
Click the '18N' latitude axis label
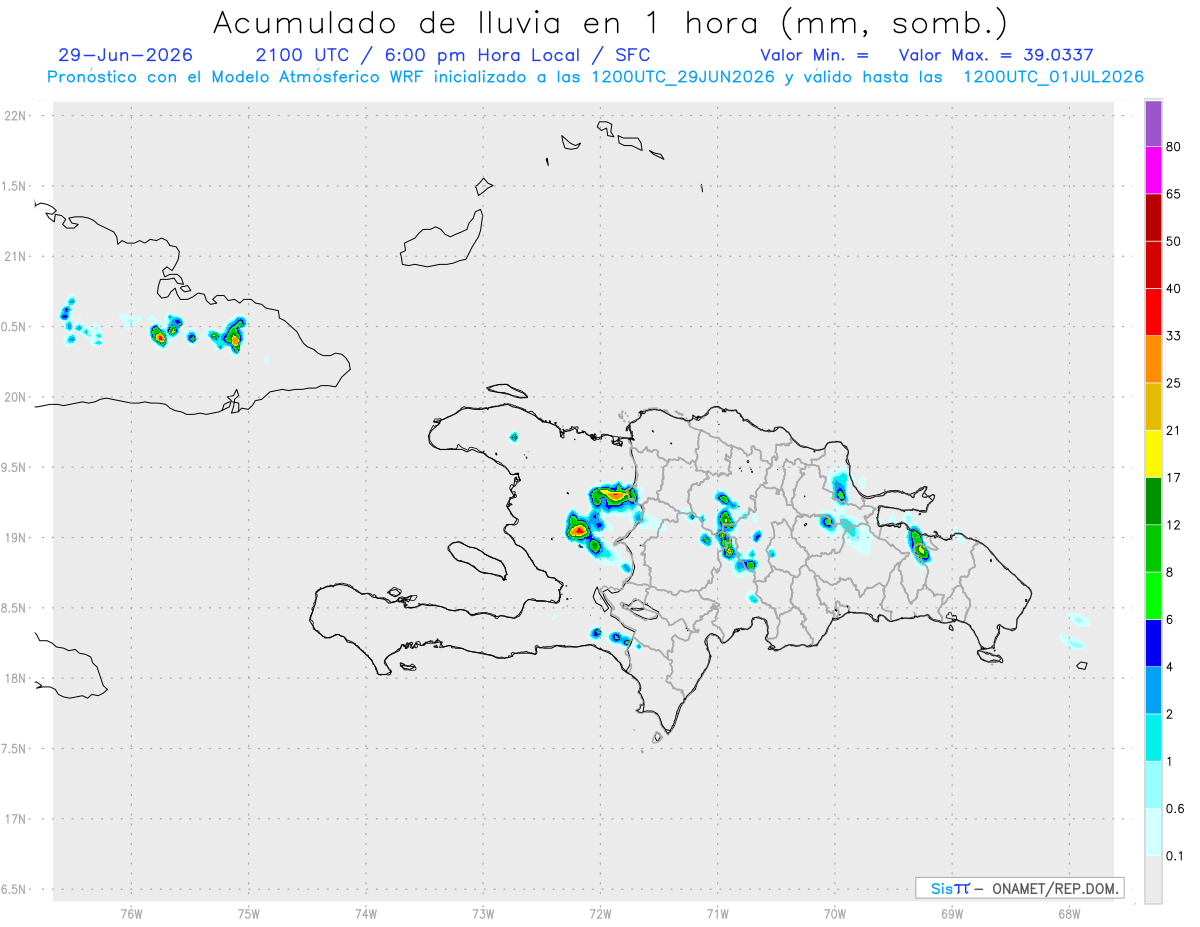coord(17,678)
